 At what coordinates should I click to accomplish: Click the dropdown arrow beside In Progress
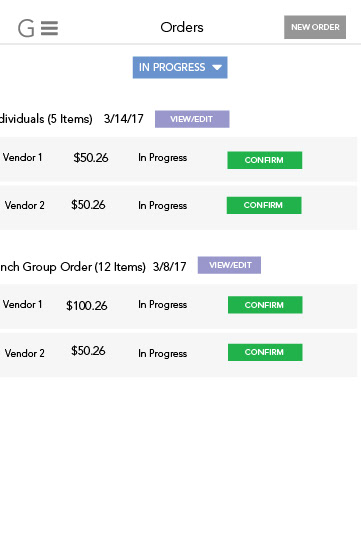(x=217, y=68)
